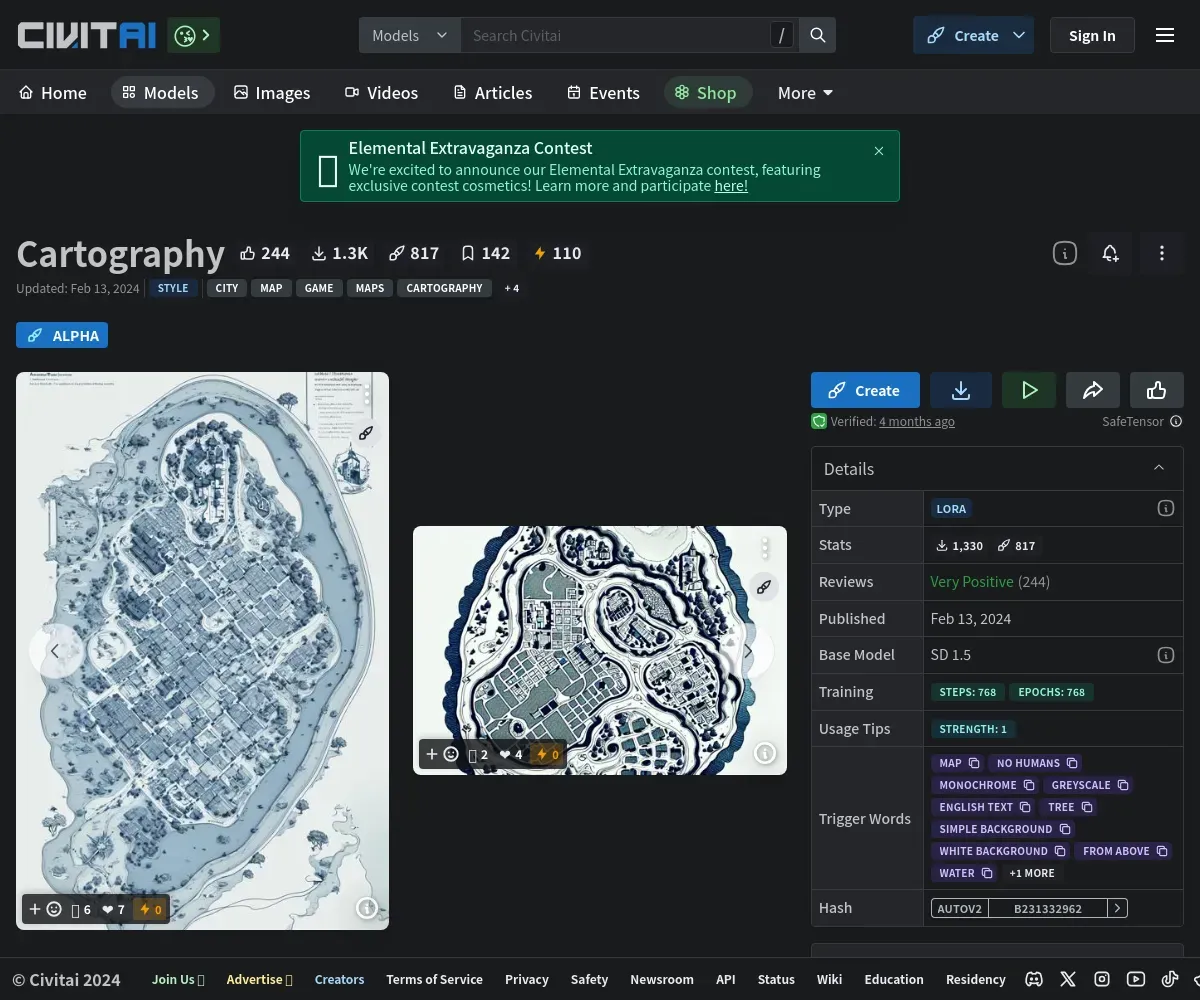
Task: Expand the +4 additional tags
Action: [511, 288]
